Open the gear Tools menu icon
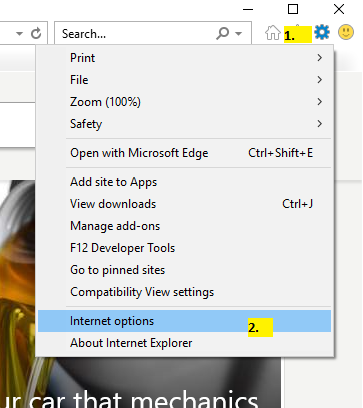This screenshot has width=363, height=408. tap(322, 33)
